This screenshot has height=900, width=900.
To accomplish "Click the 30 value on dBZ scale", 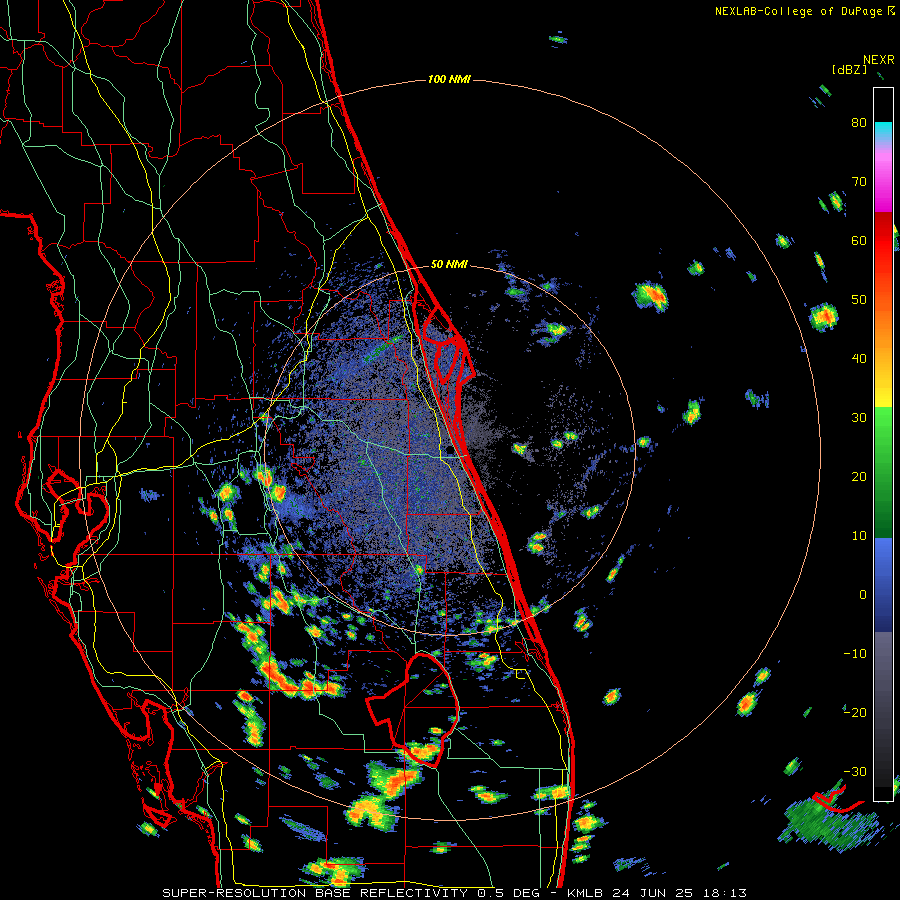I will [x=859, y=418].
